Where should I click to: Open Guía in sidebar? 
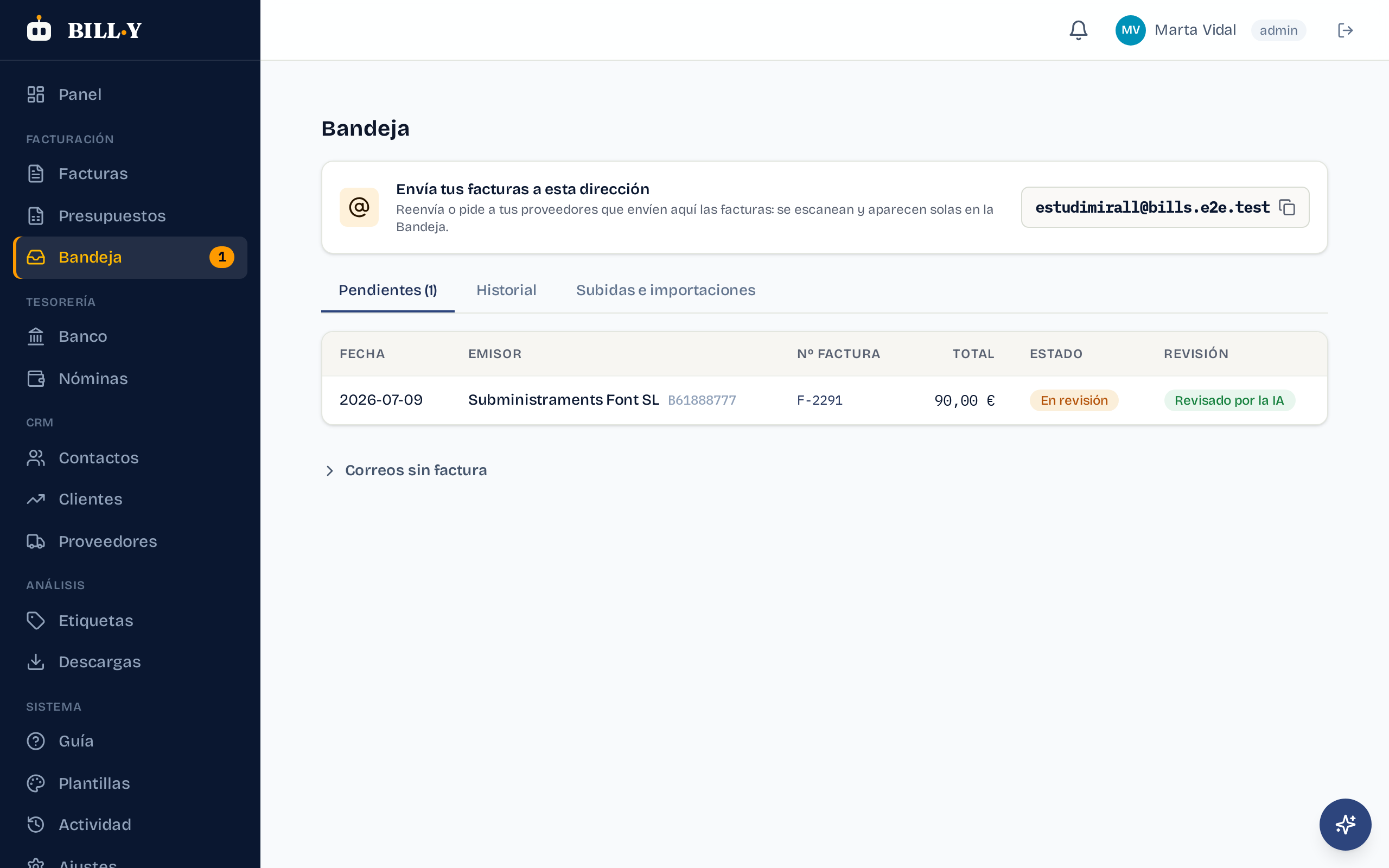click(130, 741)
